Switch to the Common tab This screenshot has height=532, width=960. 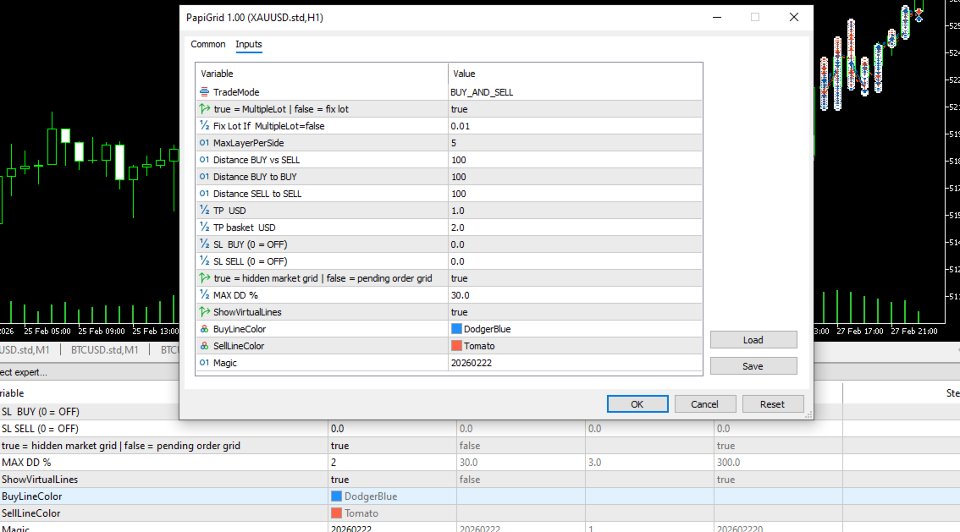(208, 44)
